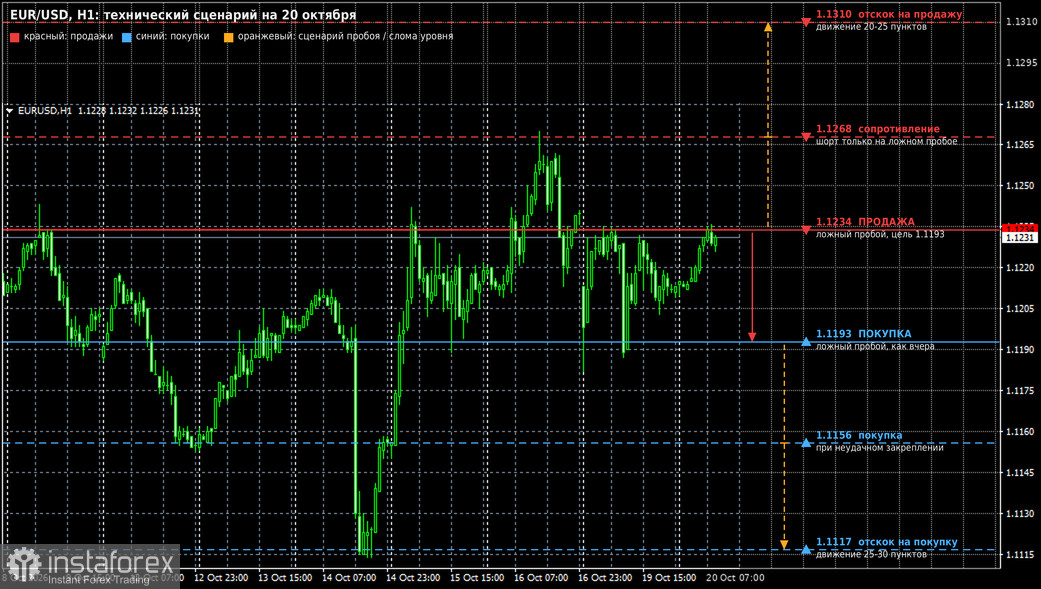Screen dimensions: 1041x589
Task: Click the red legend square for продажи
Action: coord(15,37)
